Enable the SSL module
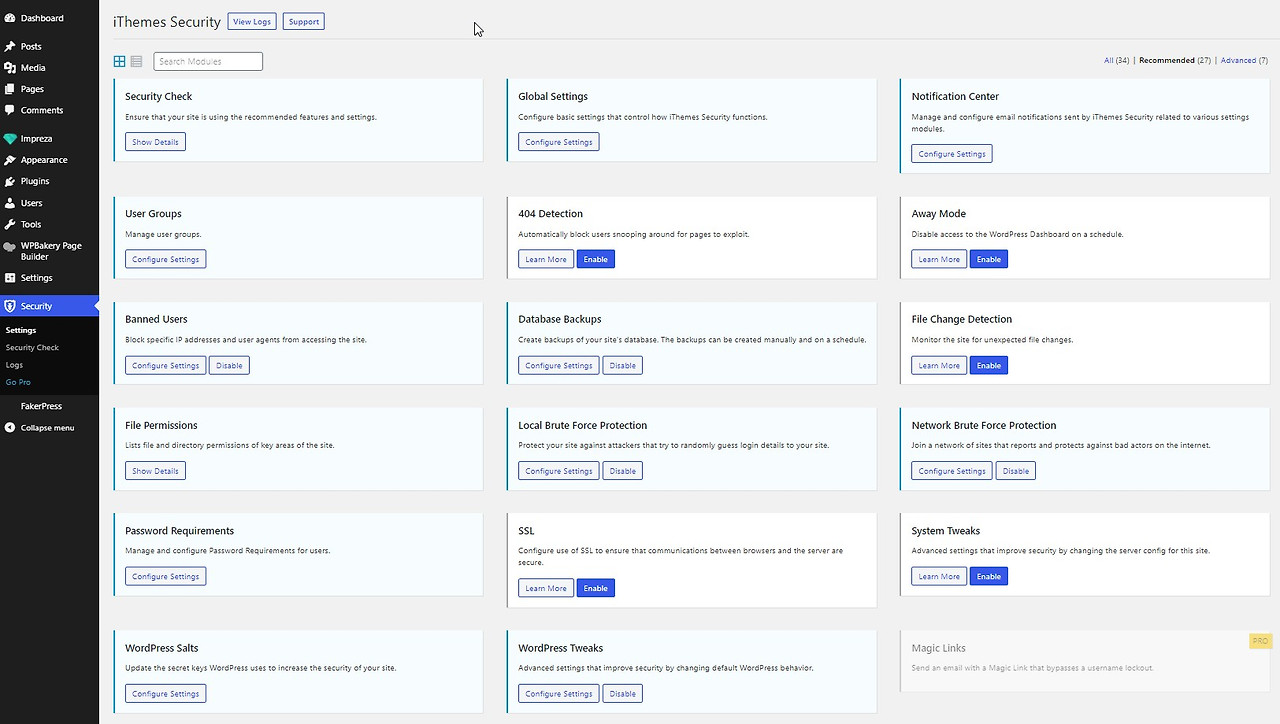Screen dimensions: 1280x724 pos(596,588)
